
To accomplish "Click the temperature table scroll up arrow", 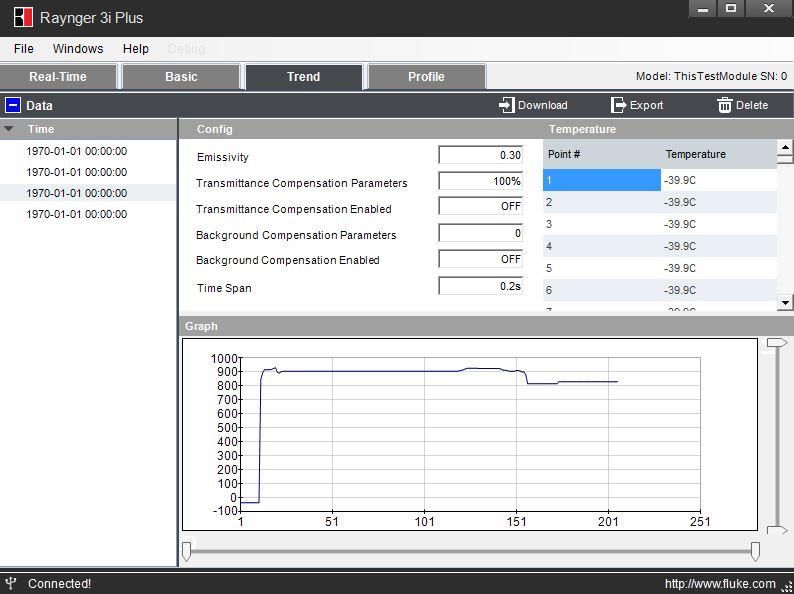I will pos(785,147).
